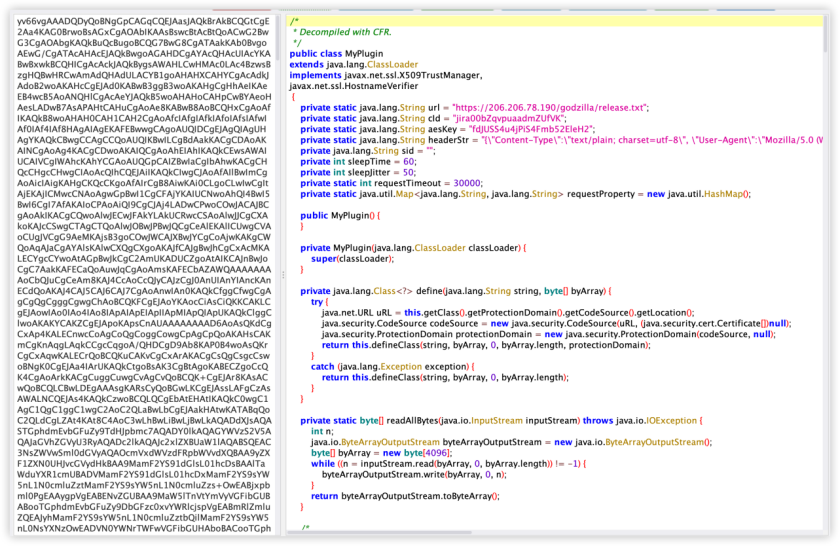Click the "new java.io.ByteArrayOutputStream()" line
This screenshot has height=546, width=840.
click(x=512, y=442)
